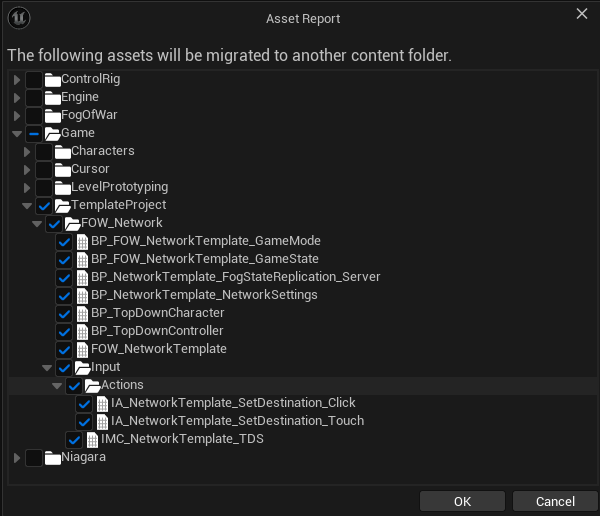Expand the ControlRig tree node

(x=17, y=80)
